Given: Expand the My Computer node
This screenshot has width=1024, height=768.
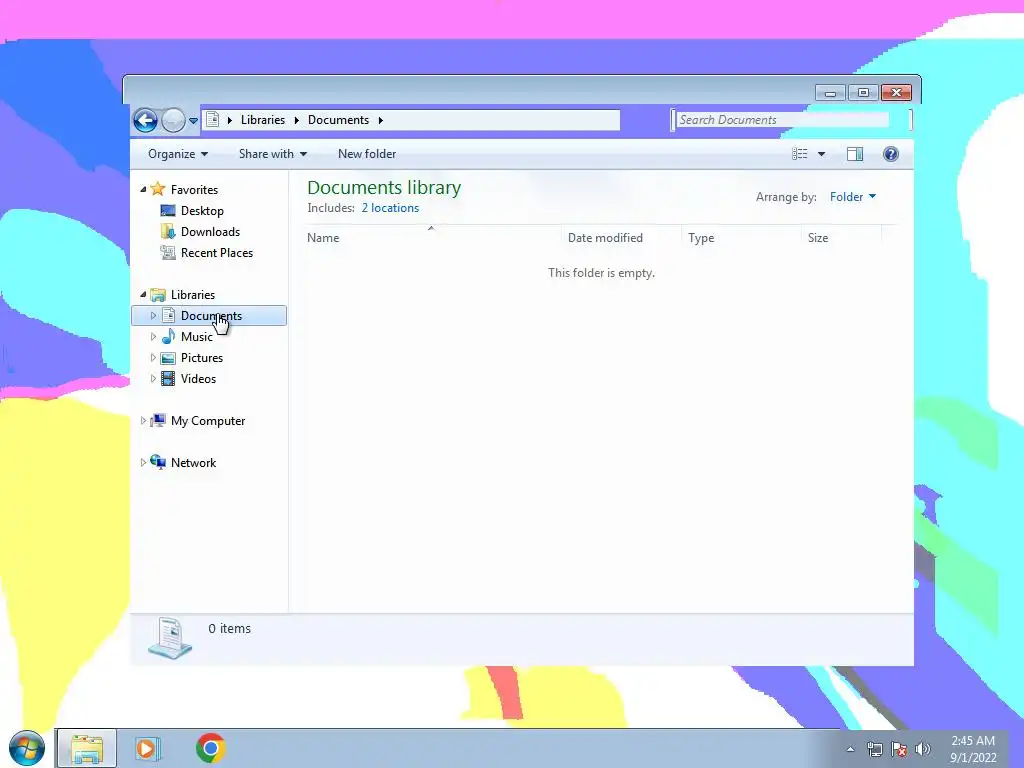Looking at the screenshot, I should pos(143,421).
